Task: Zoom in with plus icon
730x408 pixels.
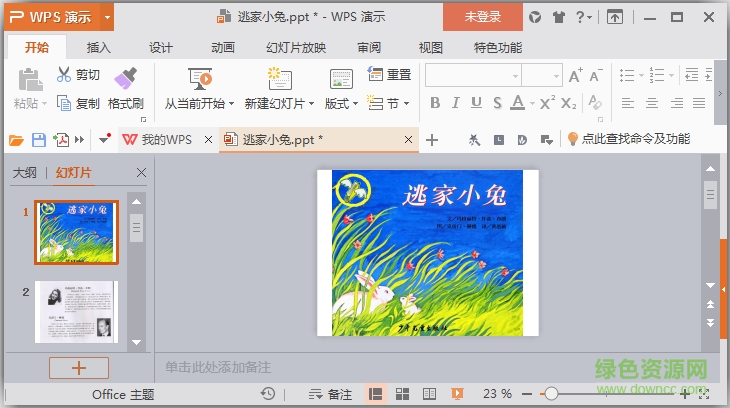Action: [x=685, y=394]
